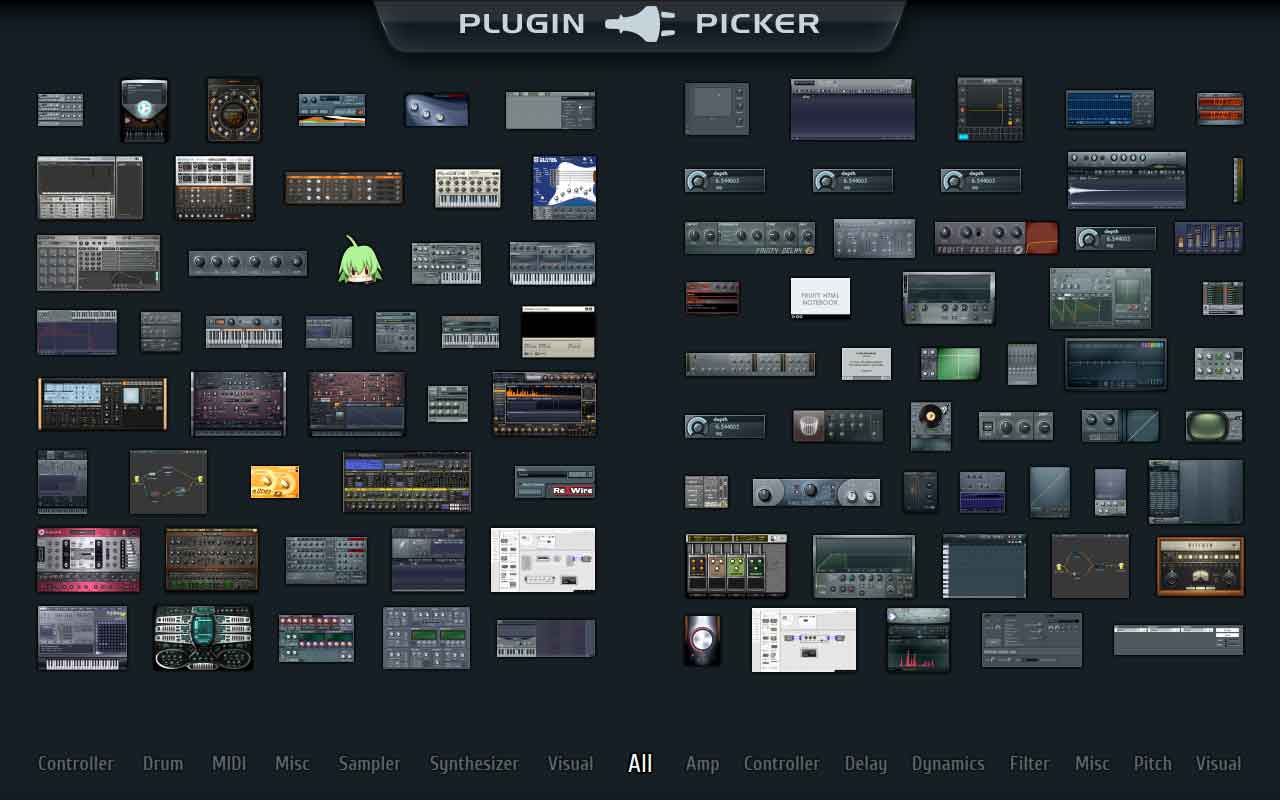Pick the turntable scratcher plugin
This screenshot has width=1280, height=800.
(x=930, y=426)
